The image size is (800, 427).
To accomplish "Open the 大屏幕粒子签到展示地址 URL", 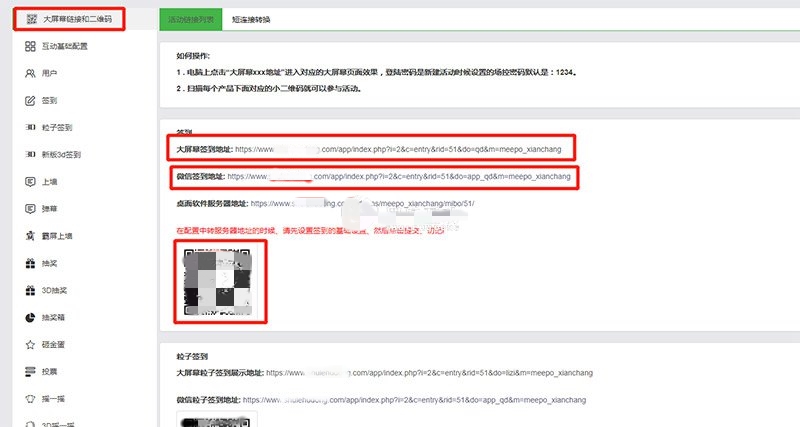I will (x=430, y=373).
